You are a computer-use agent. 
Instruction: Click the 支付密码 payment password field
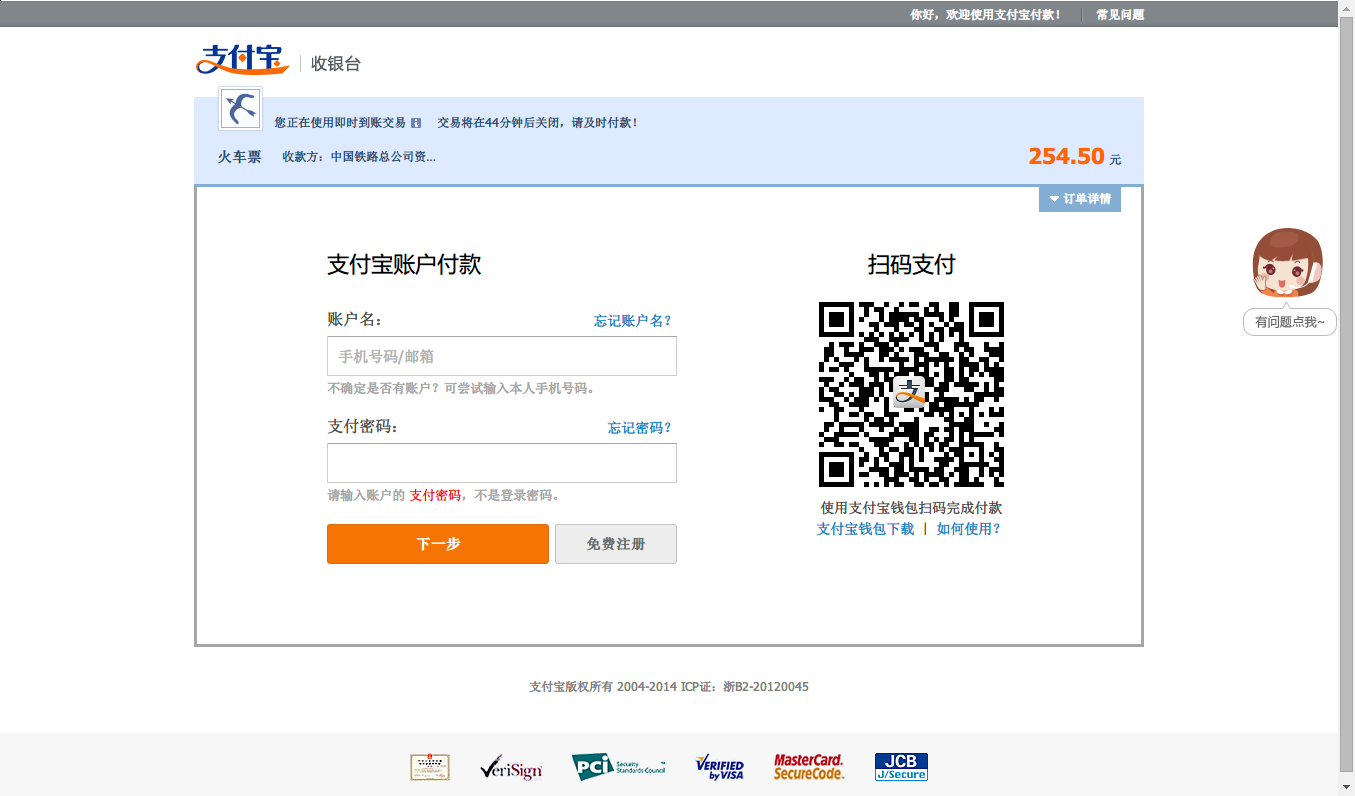pyautogui.click(x=501, y=463)
